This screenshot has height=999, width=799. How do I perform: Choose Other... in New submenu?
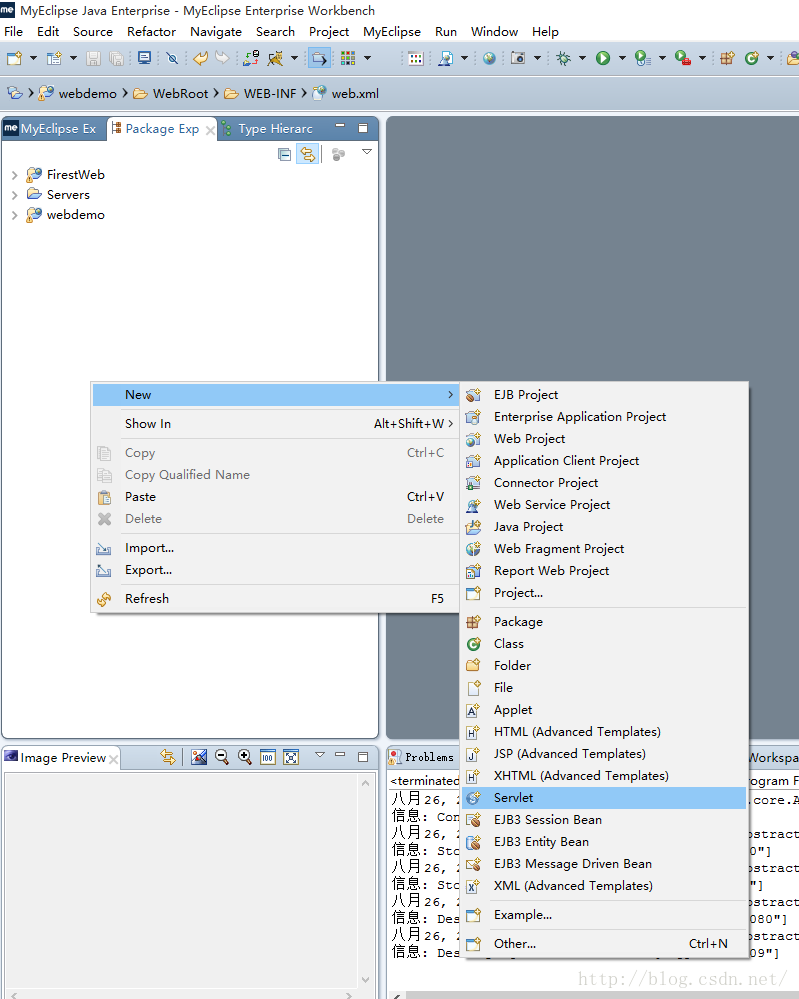coord(604,944)
